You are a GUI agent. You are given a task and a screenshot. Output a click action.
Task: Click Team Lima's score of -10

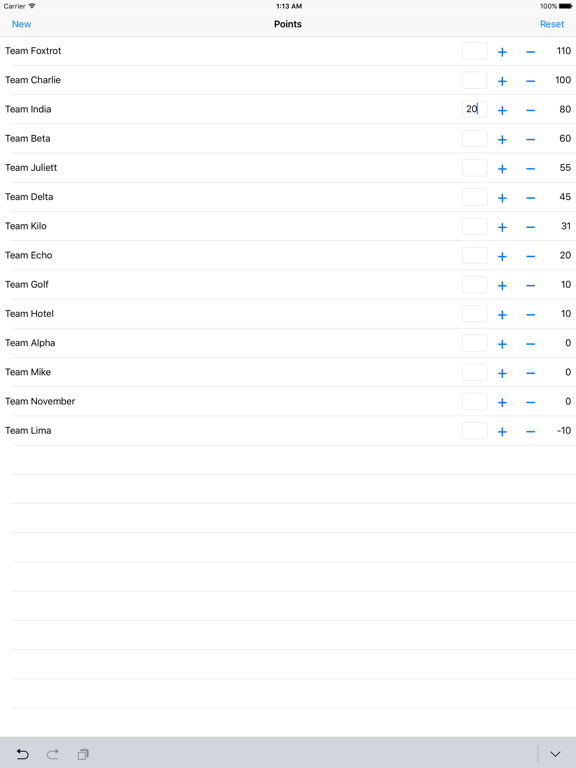click(x=564, y=431)
